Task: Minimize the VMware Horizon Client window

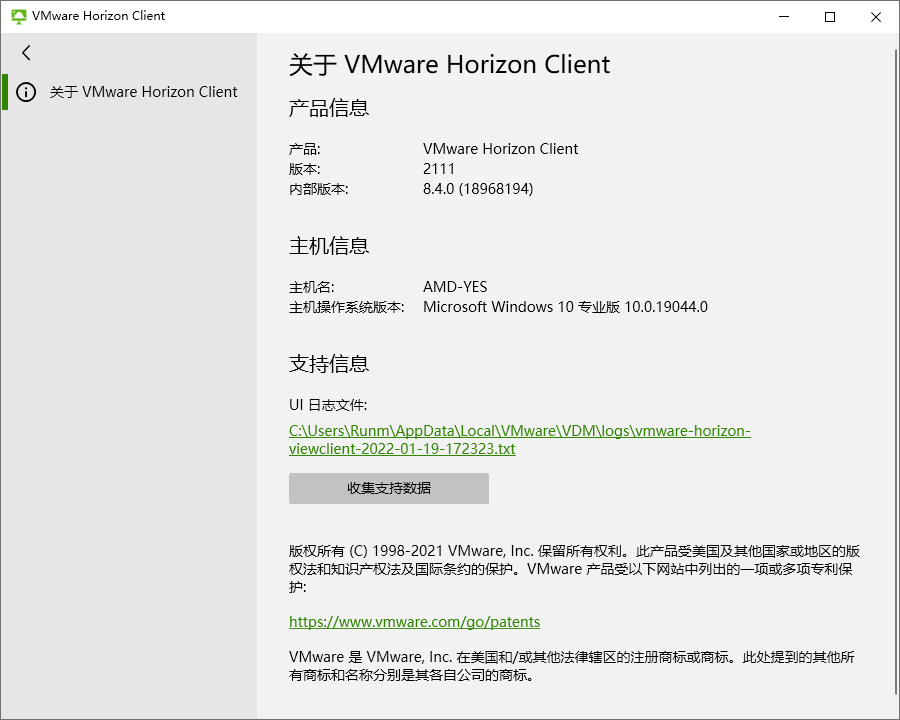Action: point(784,17)
